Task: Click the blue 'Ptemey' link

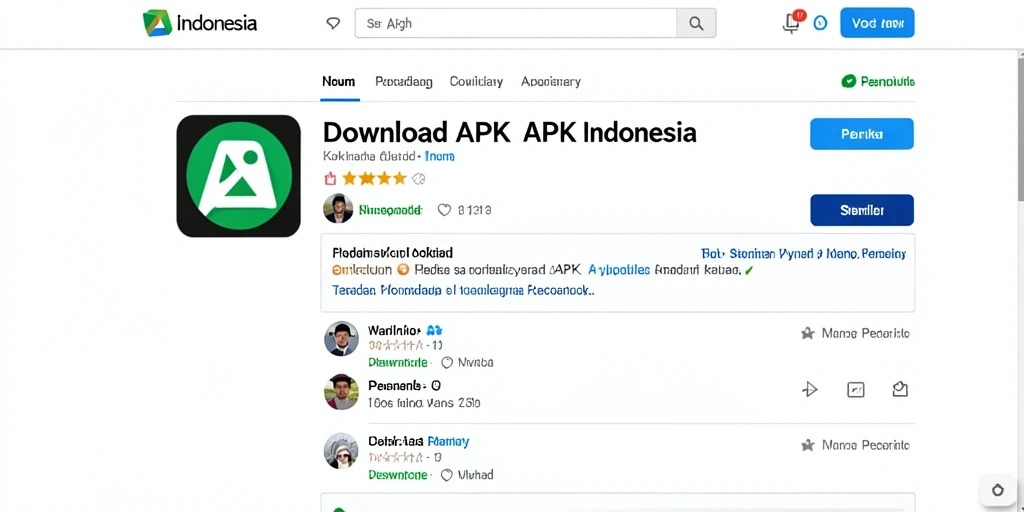Action: (448, 441)
